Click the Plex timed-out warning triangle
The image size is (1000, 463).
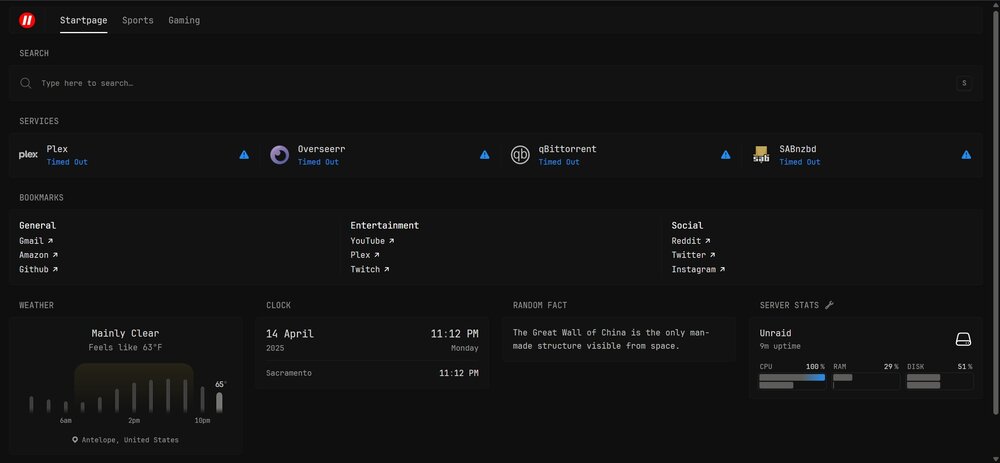coord(244,155)
